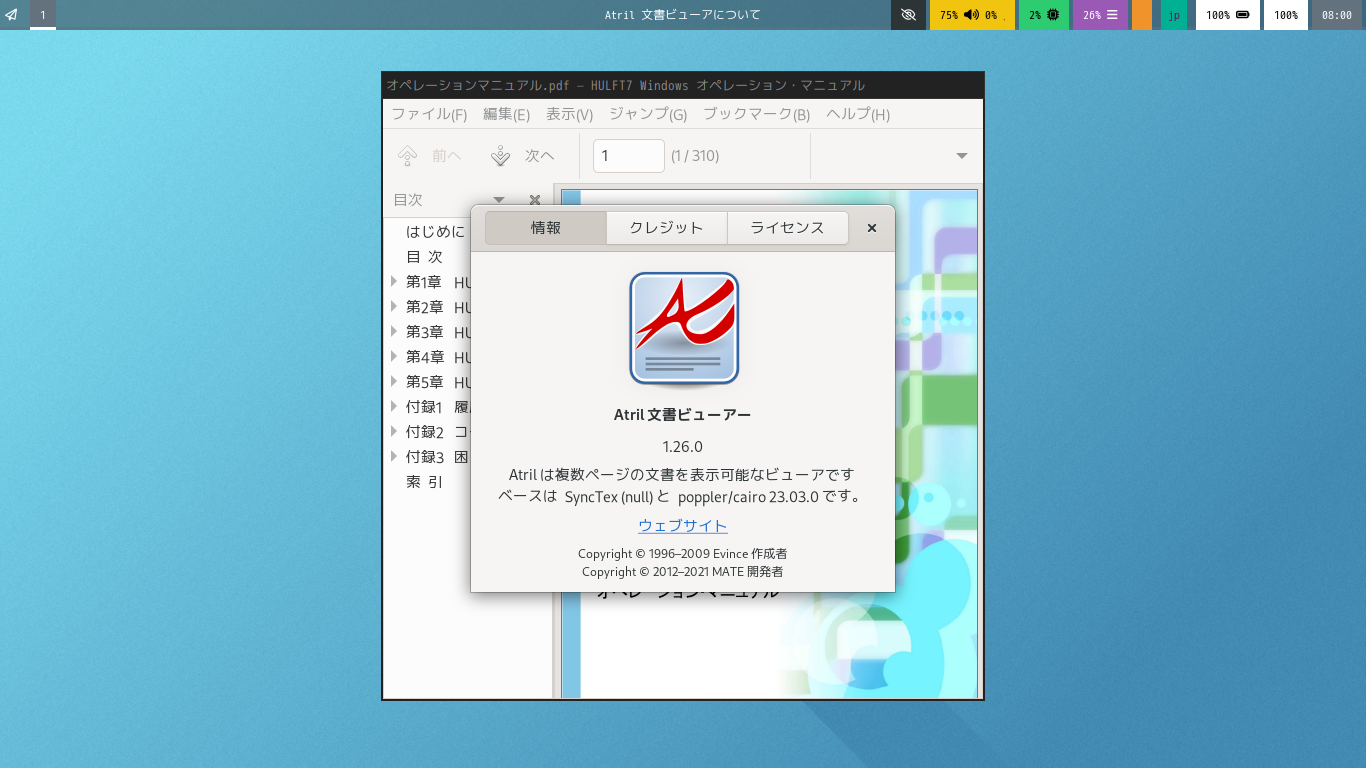Click the memory usage 26% indicator
Screen dimensions: 1366x768
[x=1100, y=15]
